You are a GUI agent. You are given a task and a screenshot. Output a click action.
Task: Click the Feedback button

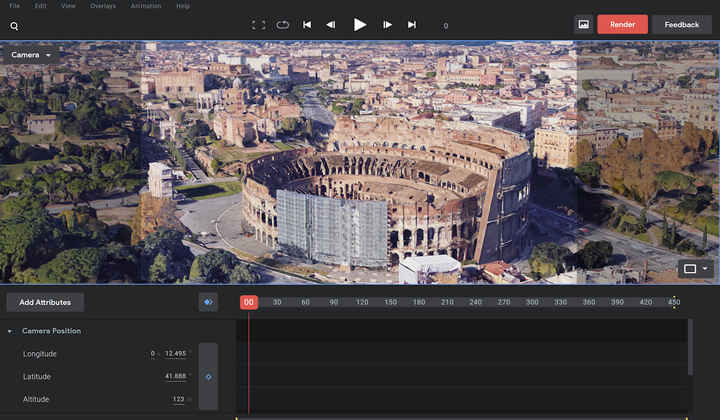click(681, 24)
